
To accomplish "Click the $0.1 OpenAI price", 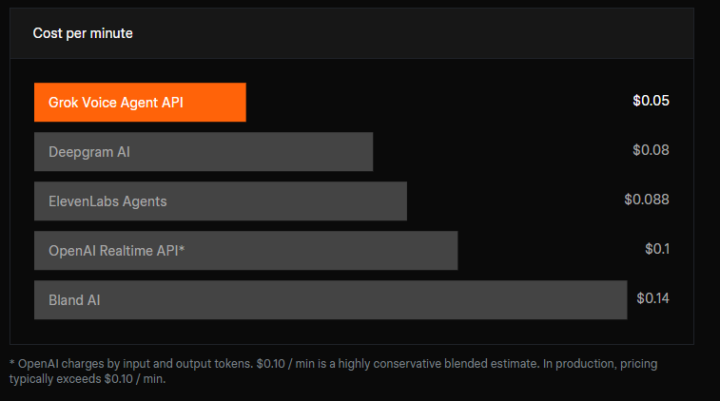I will pos(657,248).
